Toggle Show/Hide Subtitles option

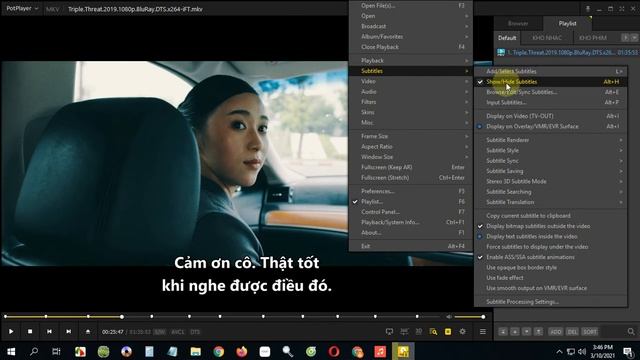[x=550, y=82]
